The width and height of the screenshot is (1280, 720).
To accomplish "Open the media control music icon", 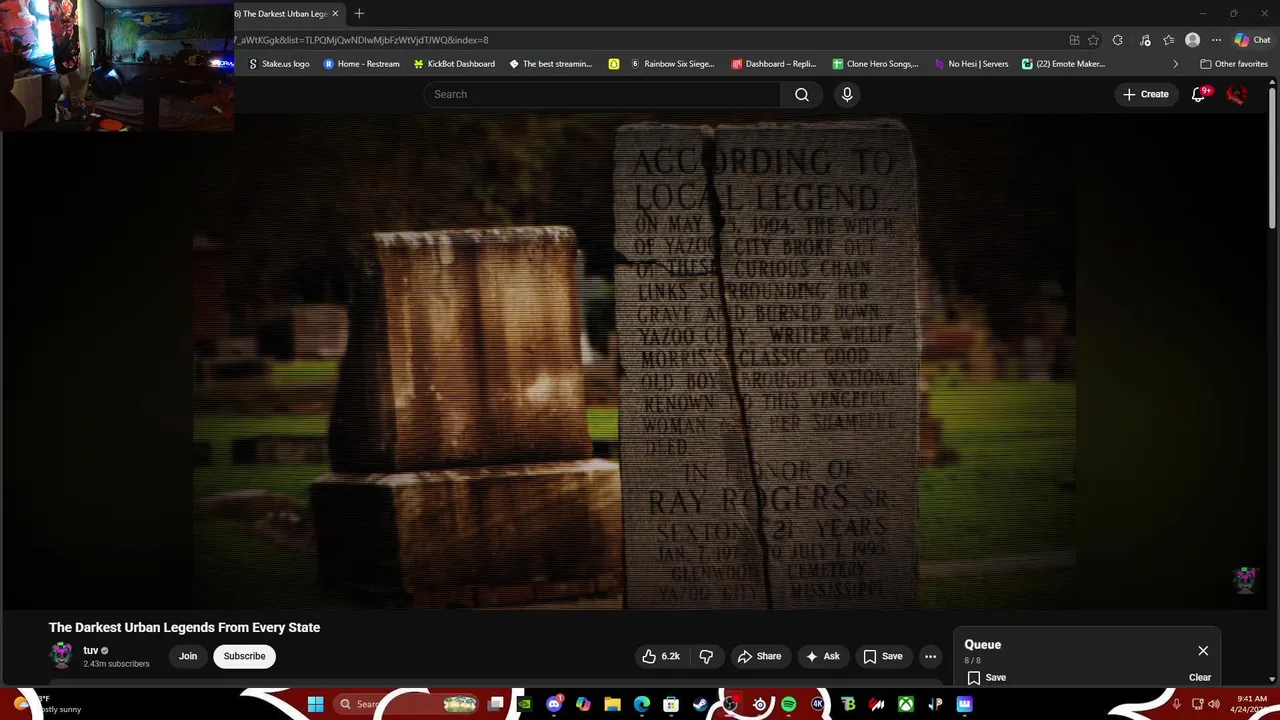I will click(x=1143, y=40).
